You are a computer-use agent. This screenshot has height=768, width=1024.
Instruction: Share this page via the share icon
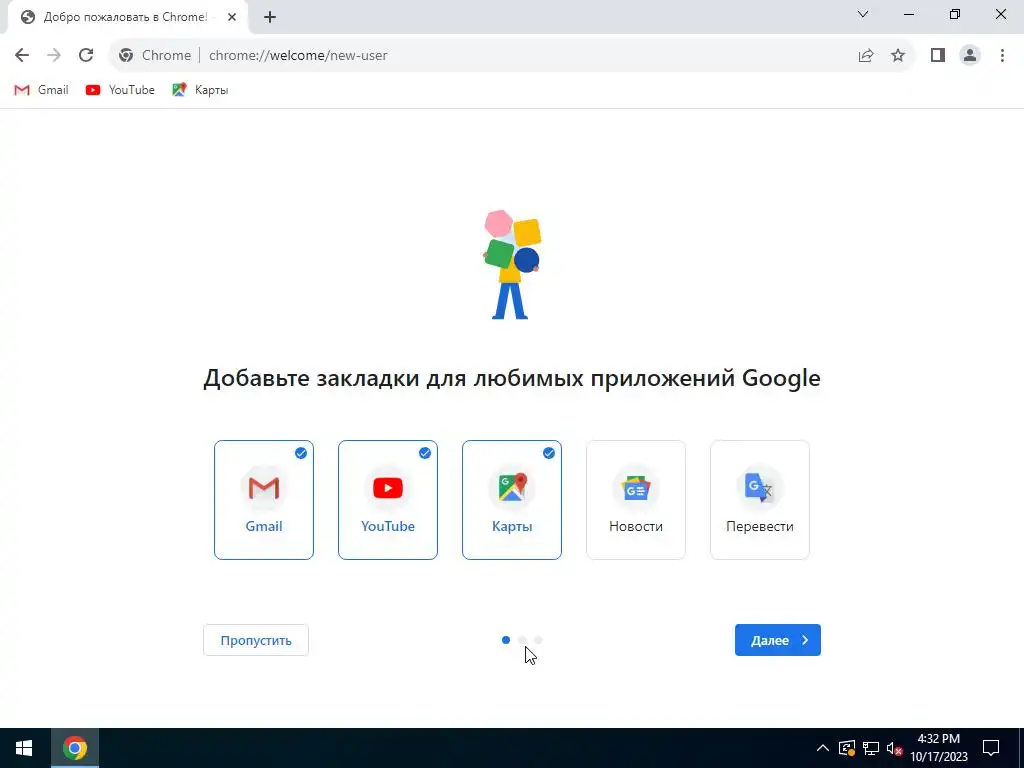tap(866, 56)
